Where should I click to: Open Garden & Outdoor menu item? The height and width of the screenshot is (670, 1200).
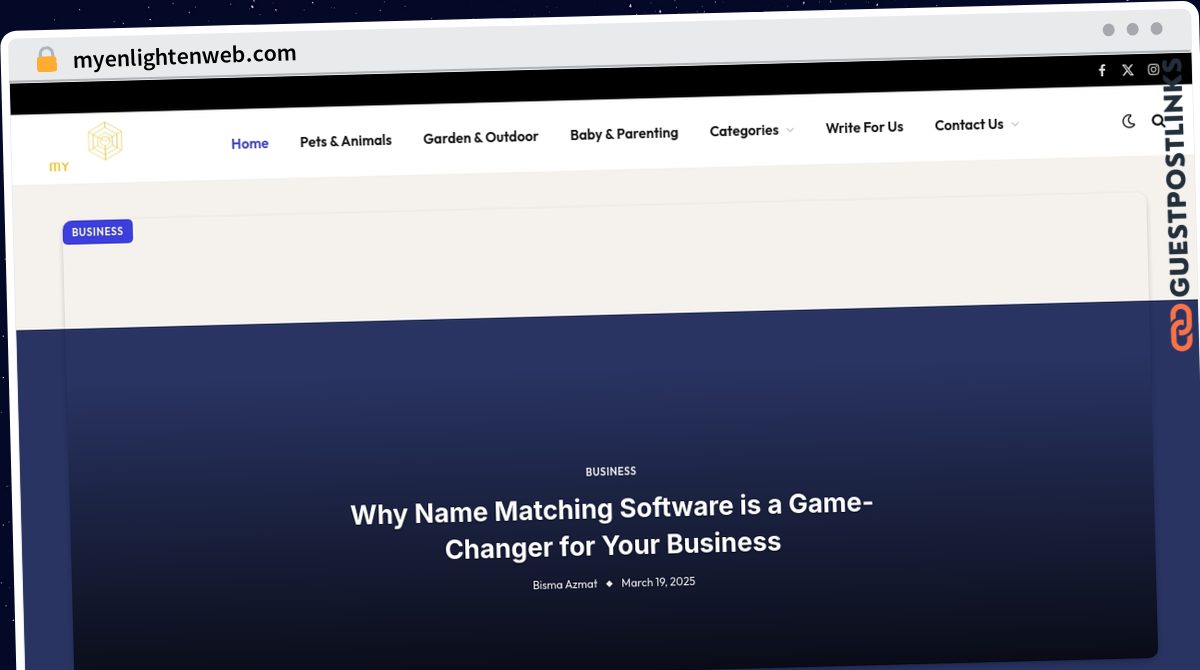(x=481, y=137)
